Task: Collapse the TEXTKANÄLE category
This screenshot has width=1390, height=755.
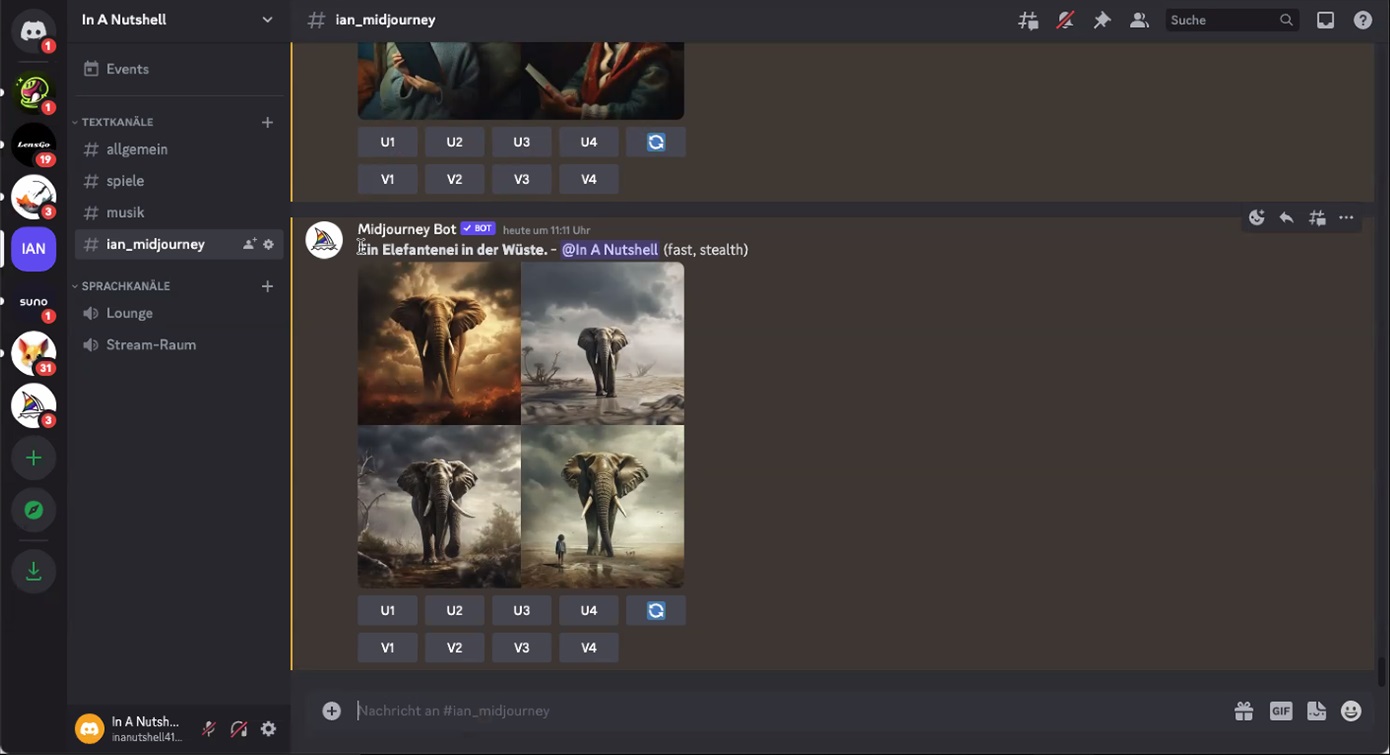Action: (x=117, y=122)
